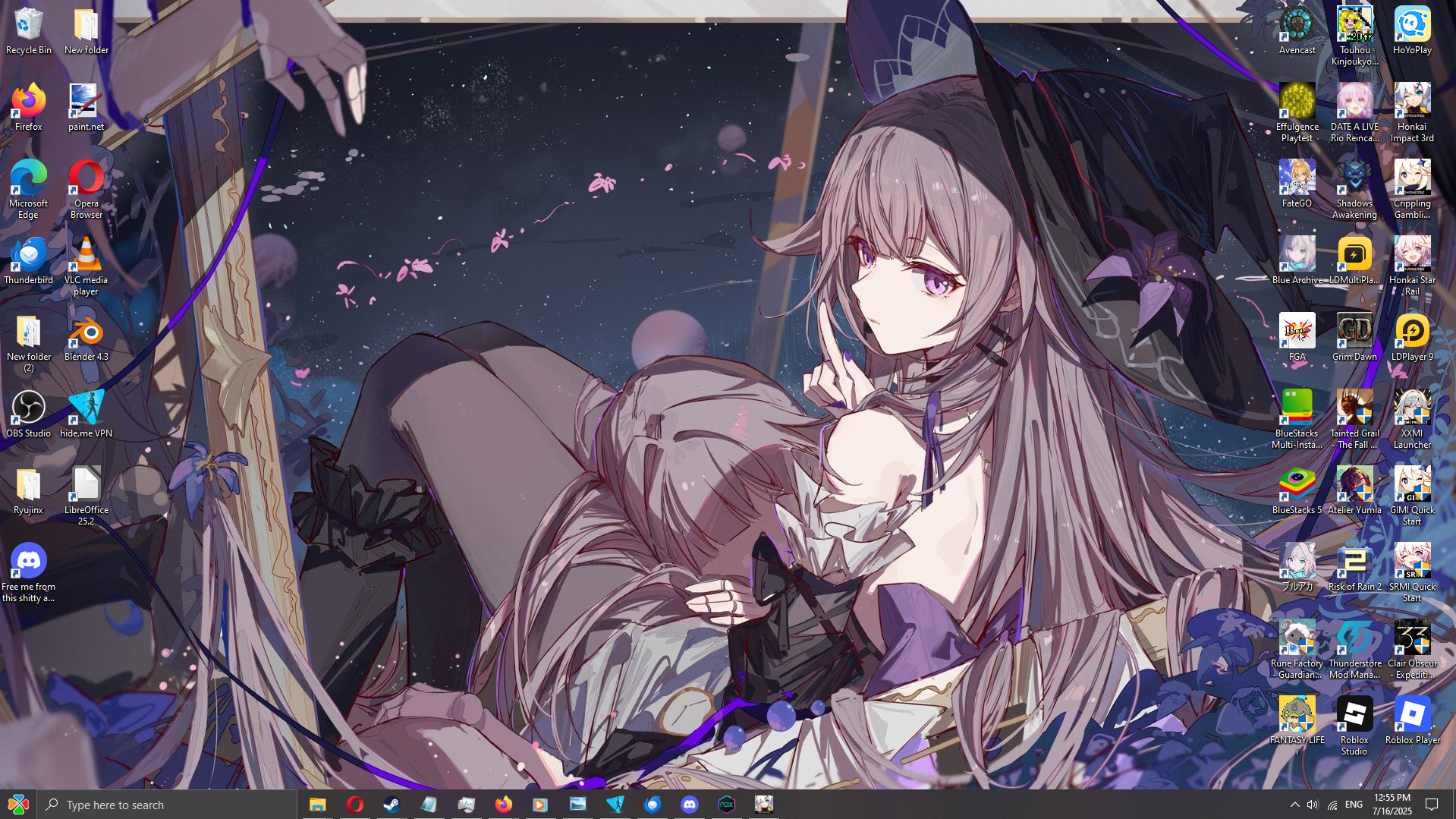This screenshot has height=819, width=1456.
Task: Select the Blue Archive desktop icon
Action: point(1297,261)
